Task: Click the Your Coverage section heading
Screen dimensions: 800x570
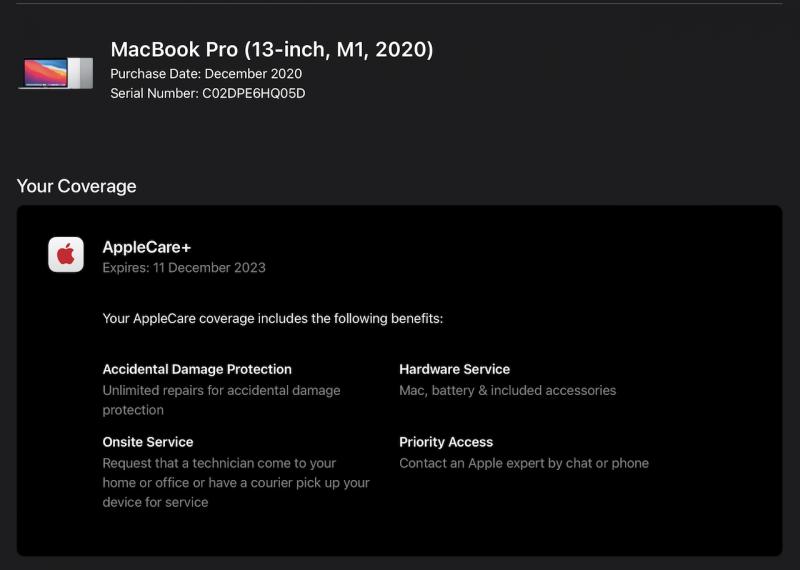Action: coord(77,186)
